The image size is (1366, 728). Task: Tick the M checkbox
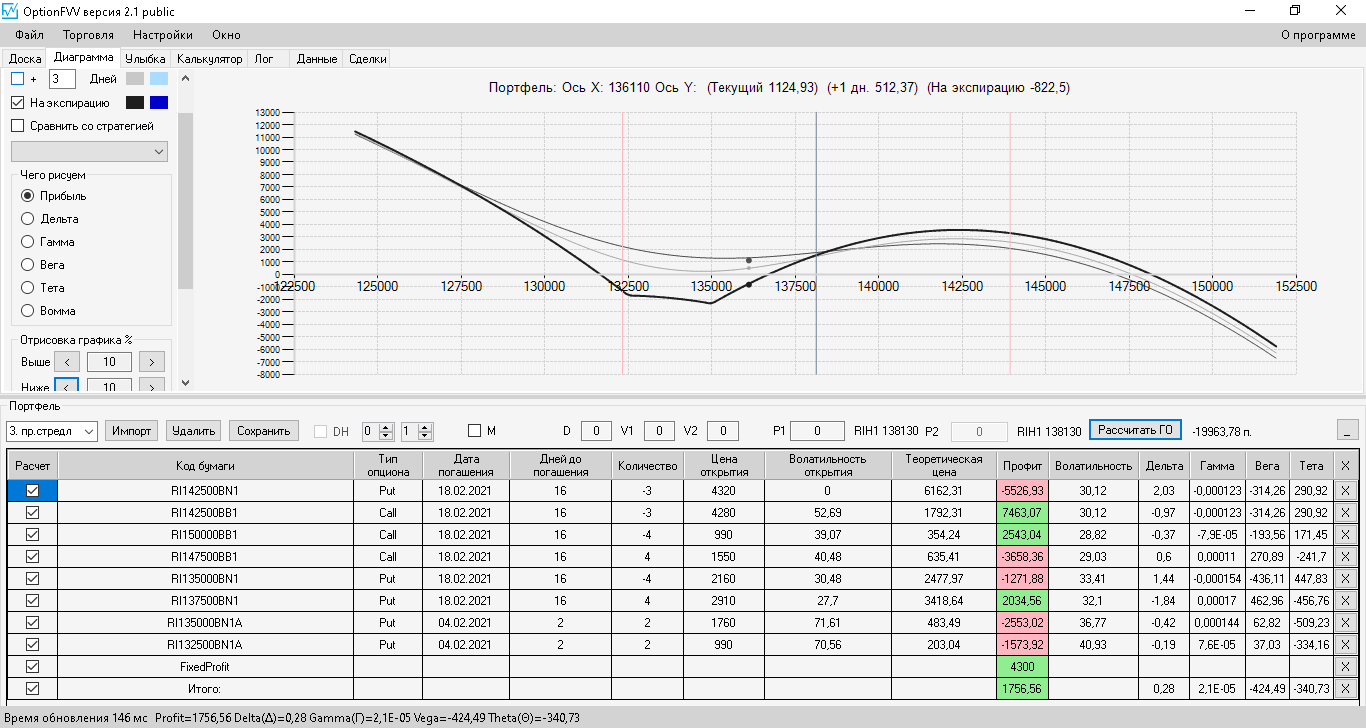pos(475,431)
